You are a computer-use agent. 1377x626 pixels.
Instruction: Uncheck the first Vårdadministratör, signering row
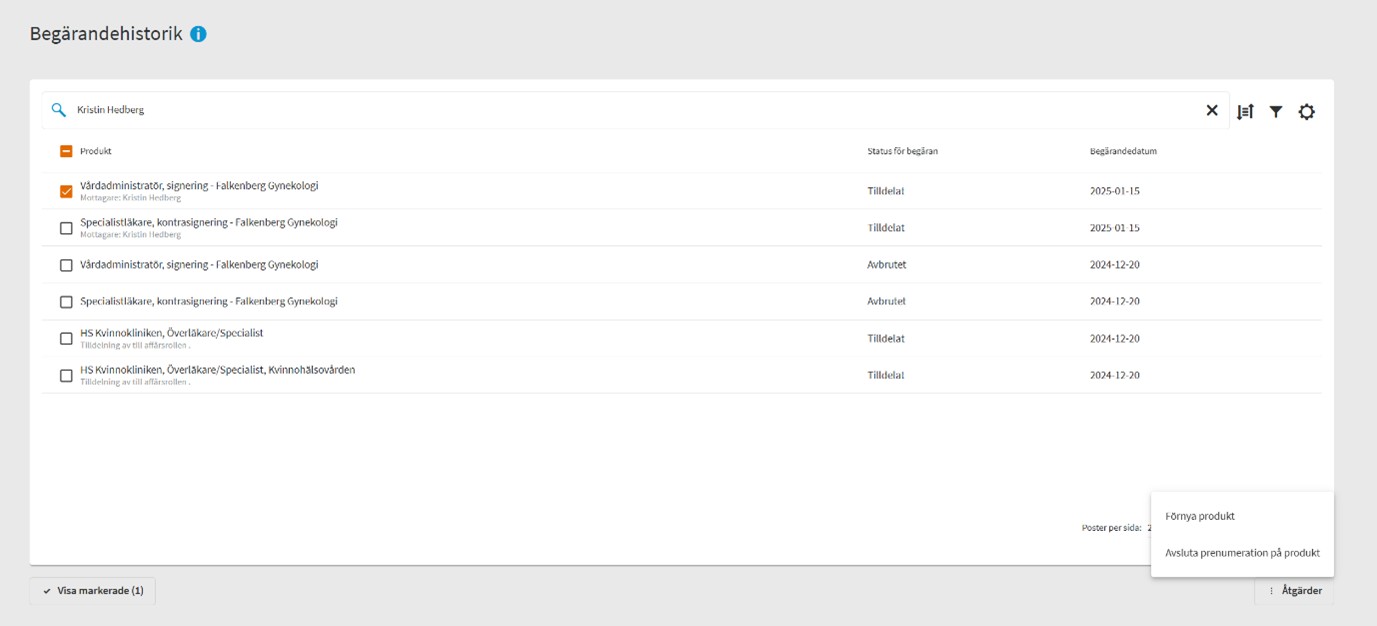coord(66,191)
